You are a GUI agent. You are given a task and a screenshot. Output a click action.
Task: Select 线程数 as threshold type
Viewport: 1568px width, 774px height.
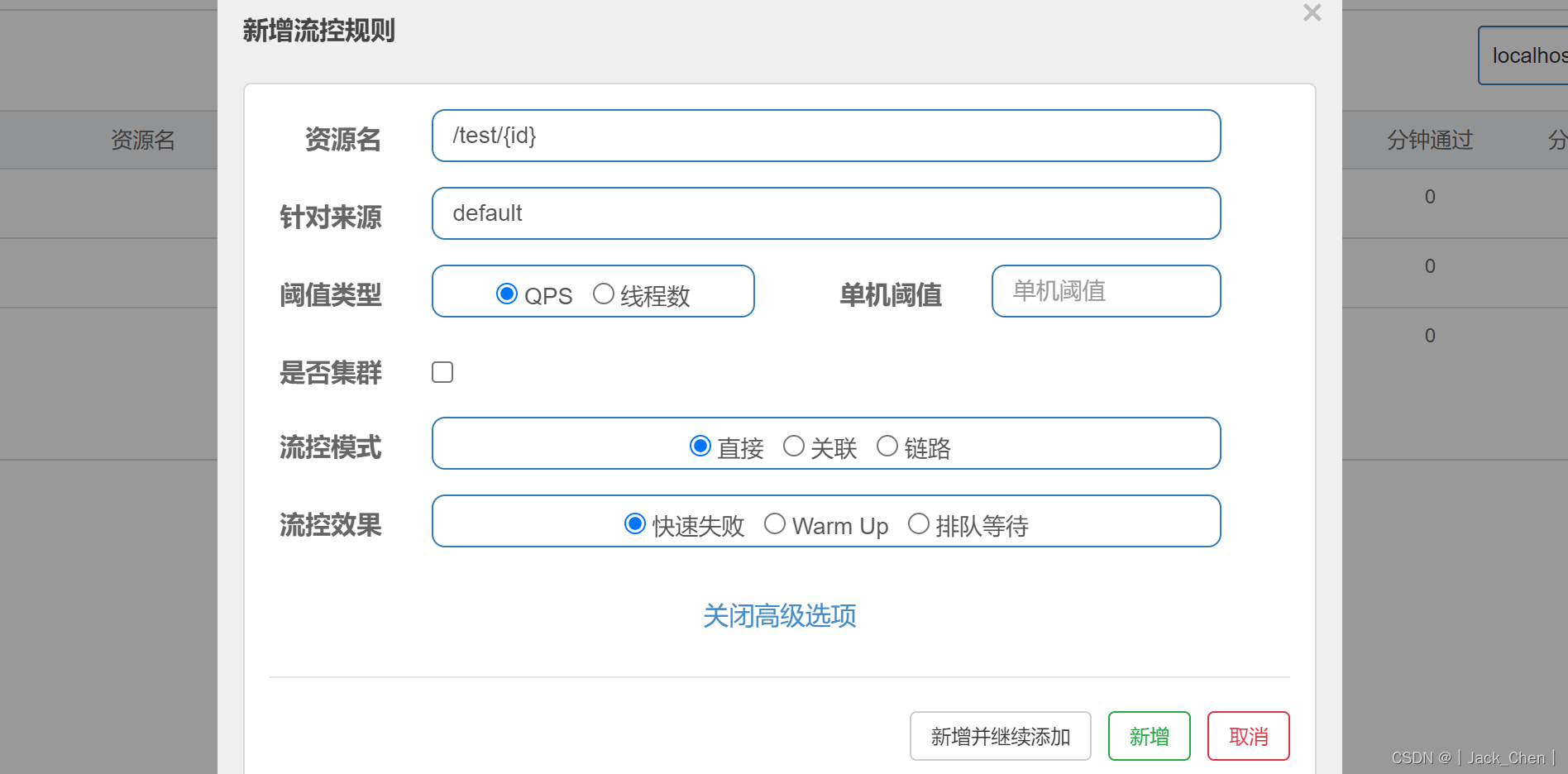[604, 294]
